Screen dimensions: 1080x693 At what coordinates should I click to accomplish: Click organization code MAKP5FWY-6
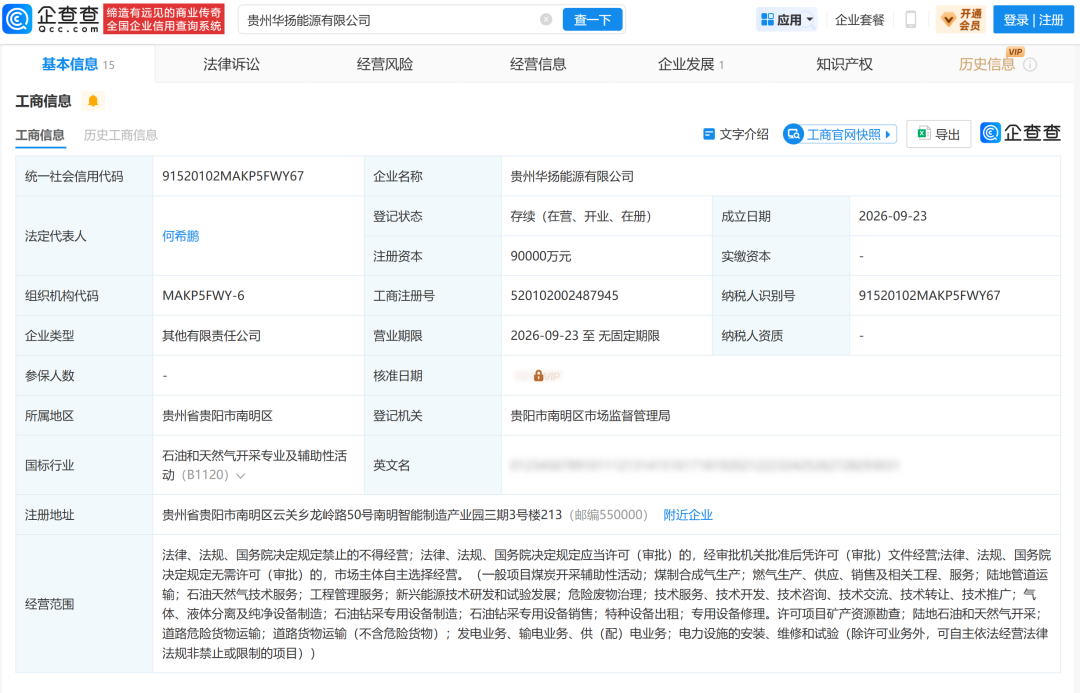click(203, 296)
